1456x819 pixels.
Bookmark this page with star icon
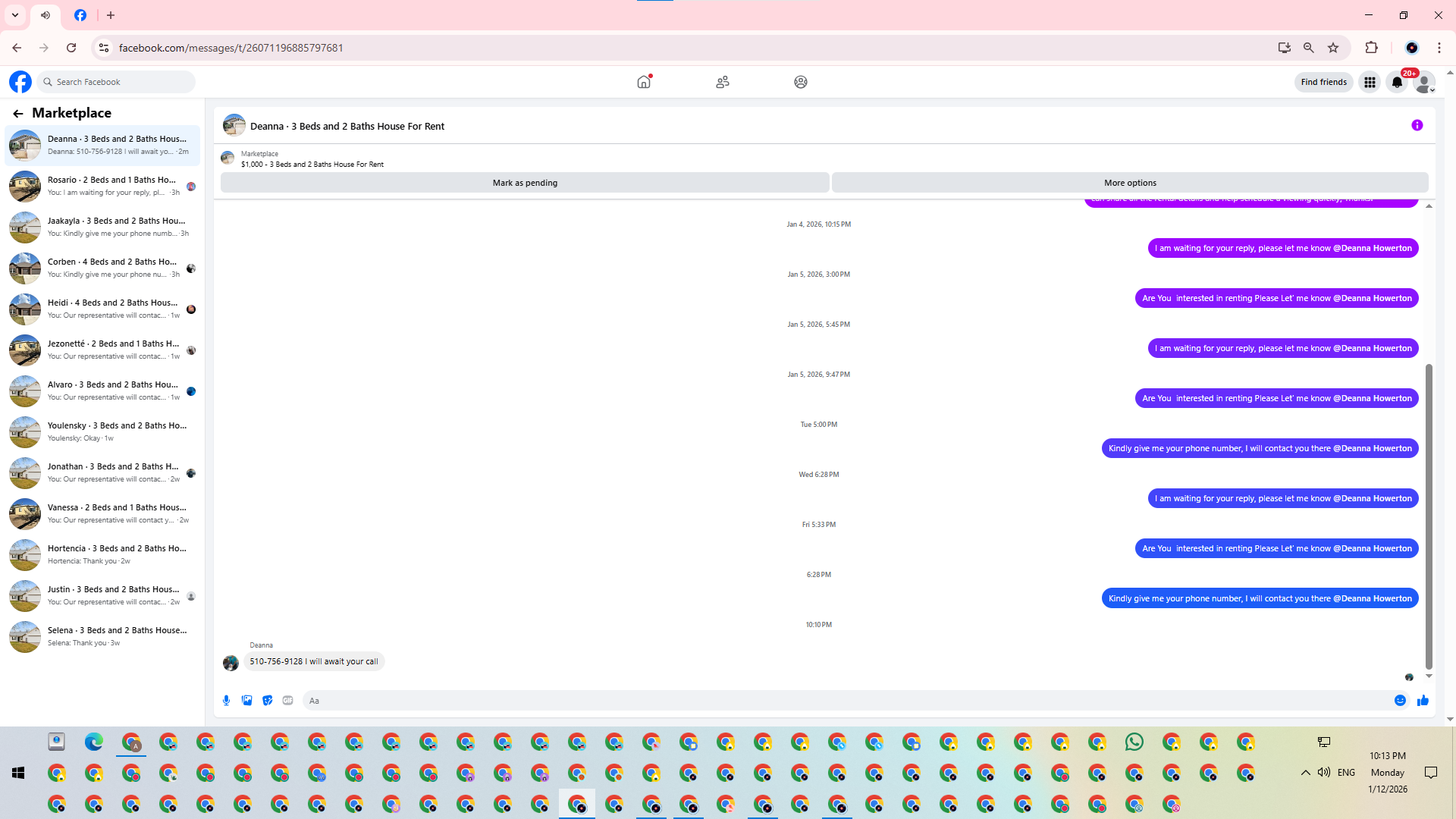pos(1333,48)
